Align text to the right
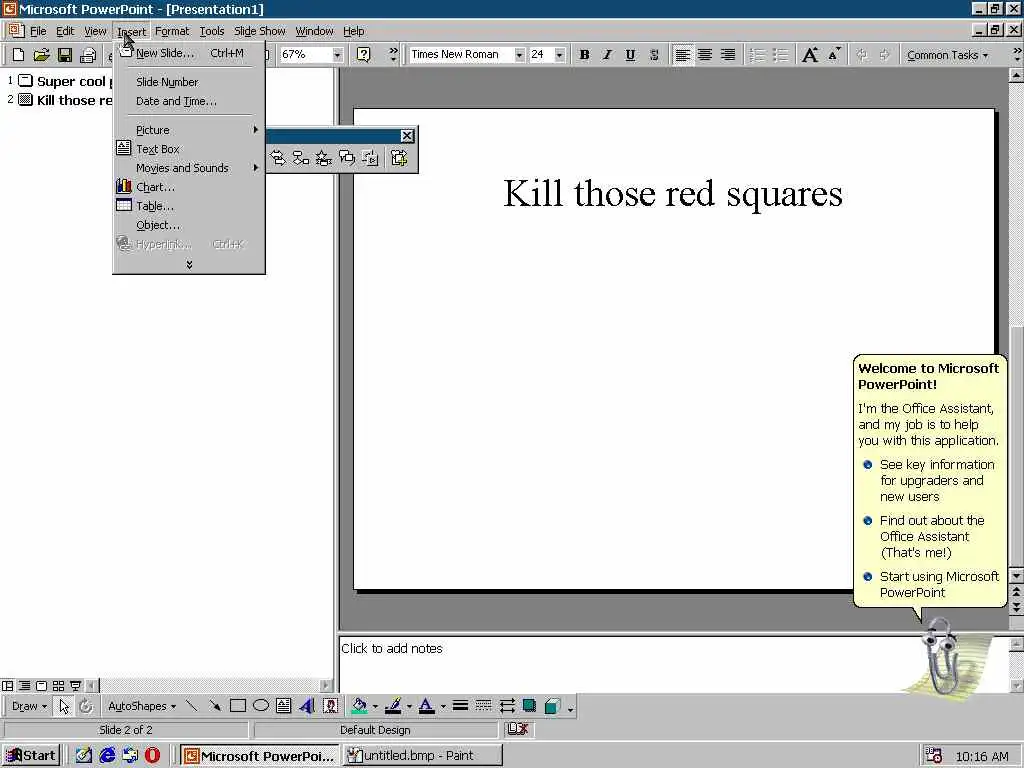The height and width of the screenshot is (768, 1024). pos(728,55)
